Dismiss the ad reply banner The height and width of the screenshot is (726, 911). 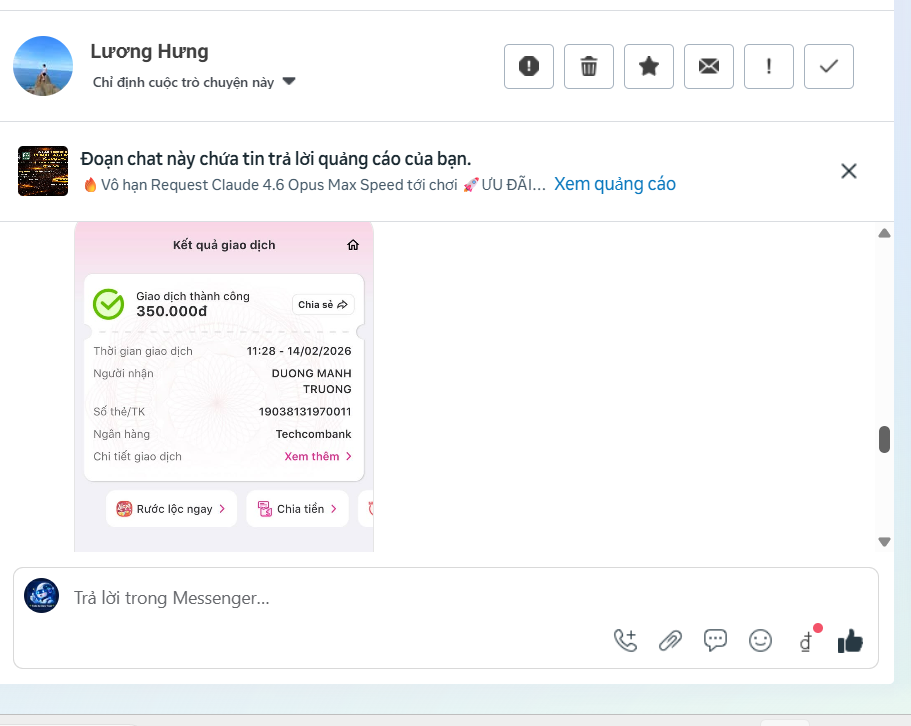tap(849, 171)
